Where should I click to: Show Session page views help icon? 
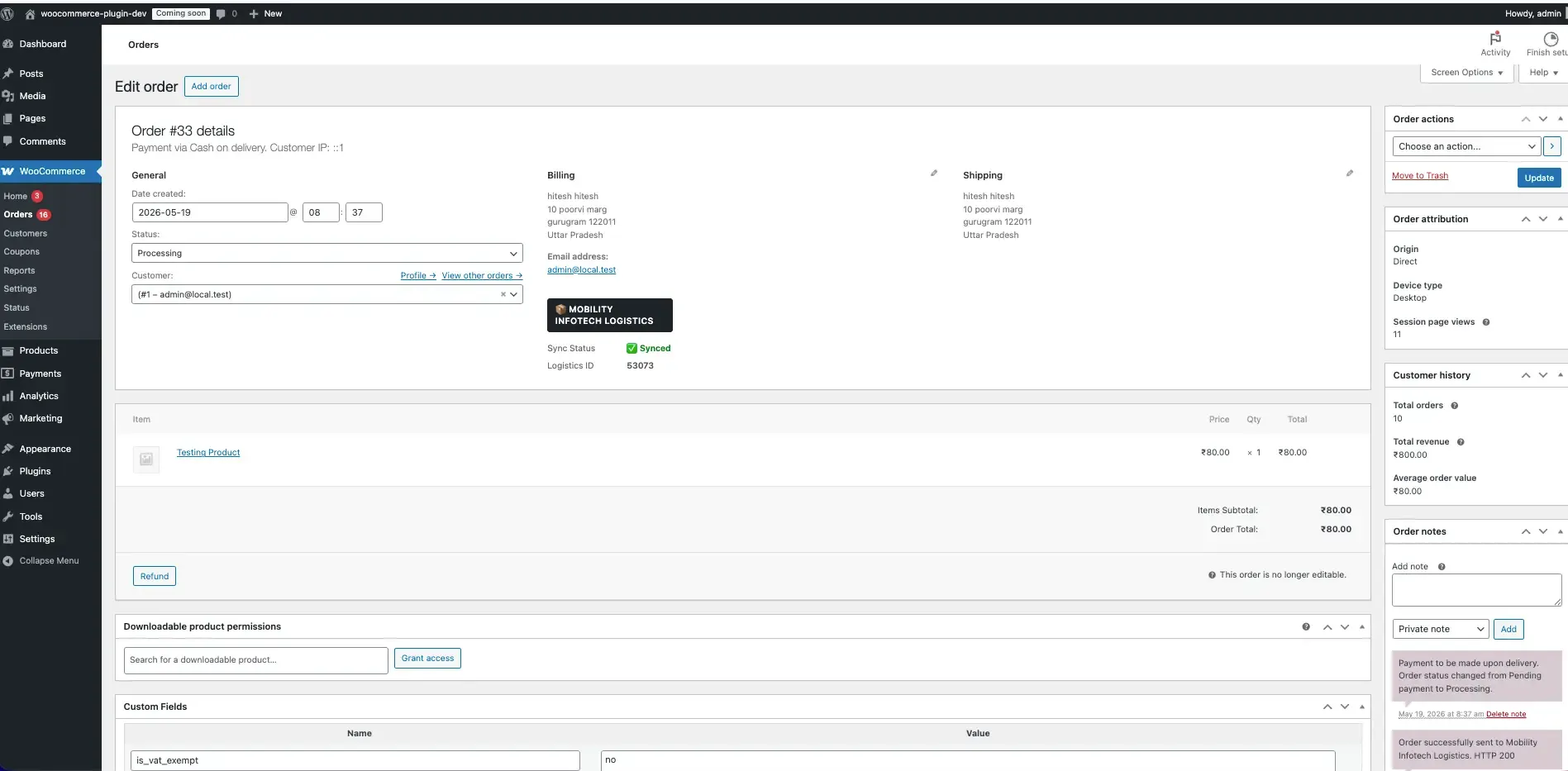[1486, 322]
